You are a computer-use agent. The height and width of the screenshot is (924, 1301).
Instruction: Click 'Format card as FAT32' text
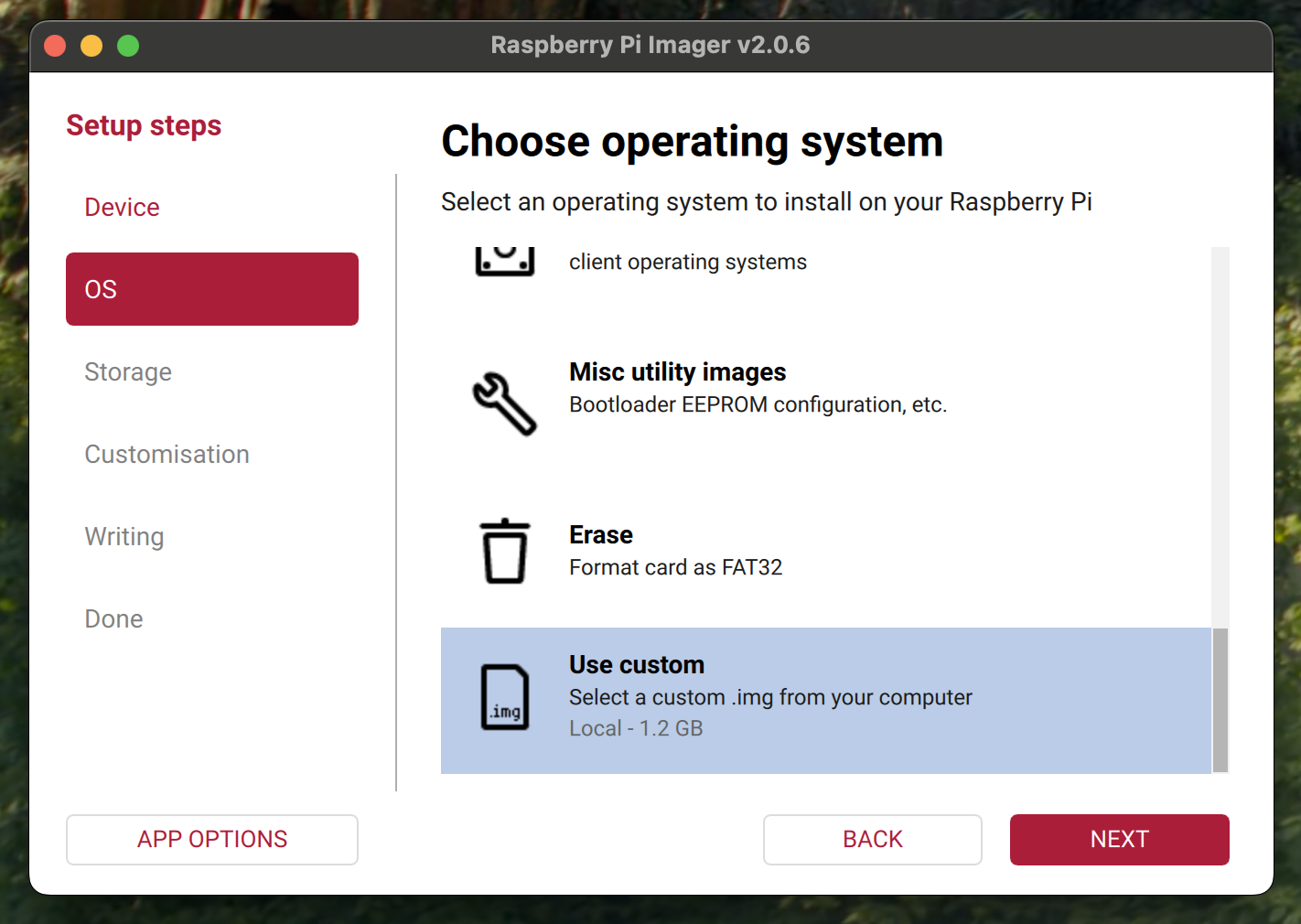coord(676,568)
